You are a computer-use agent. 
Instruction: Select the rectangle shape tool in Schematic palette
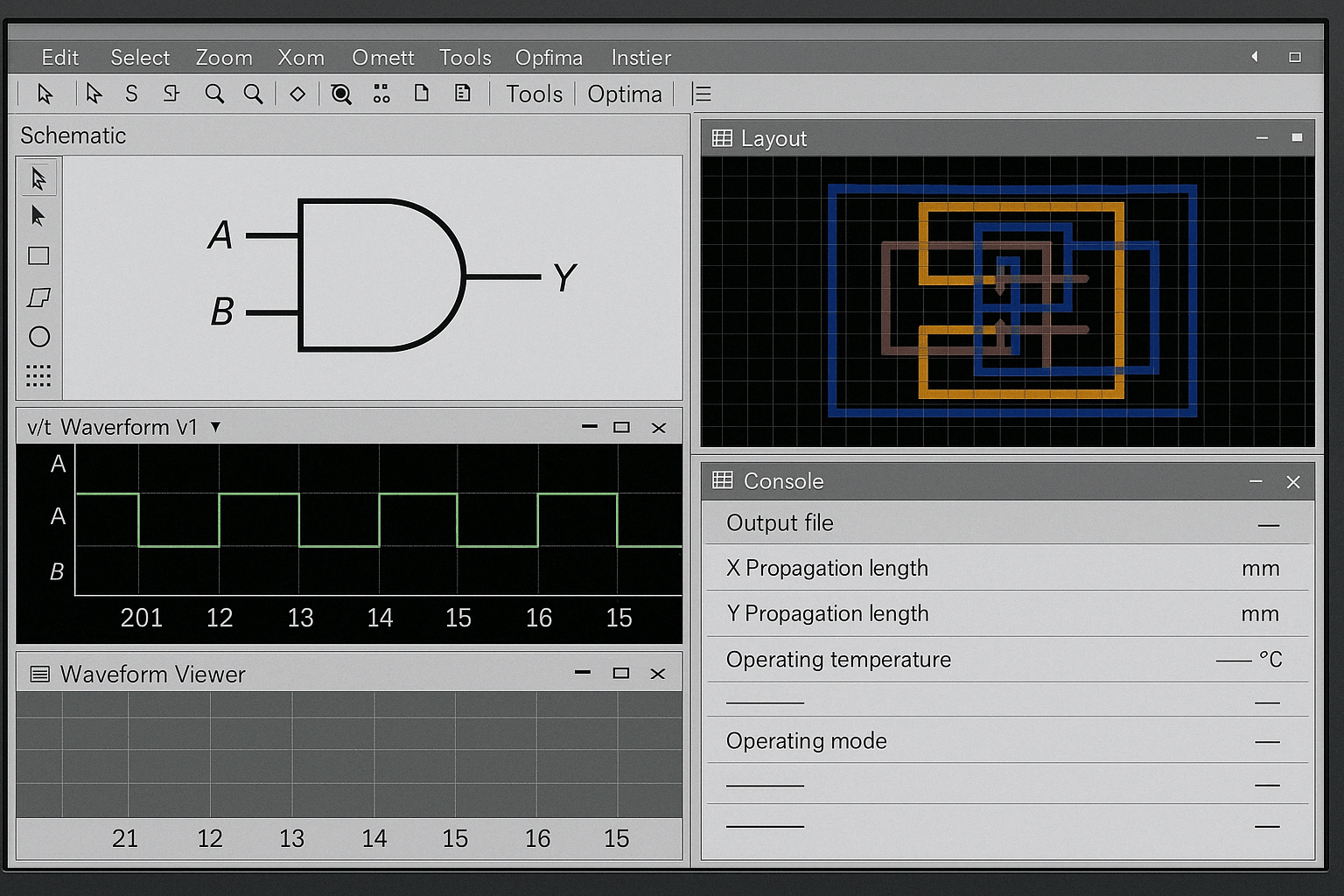38,255
